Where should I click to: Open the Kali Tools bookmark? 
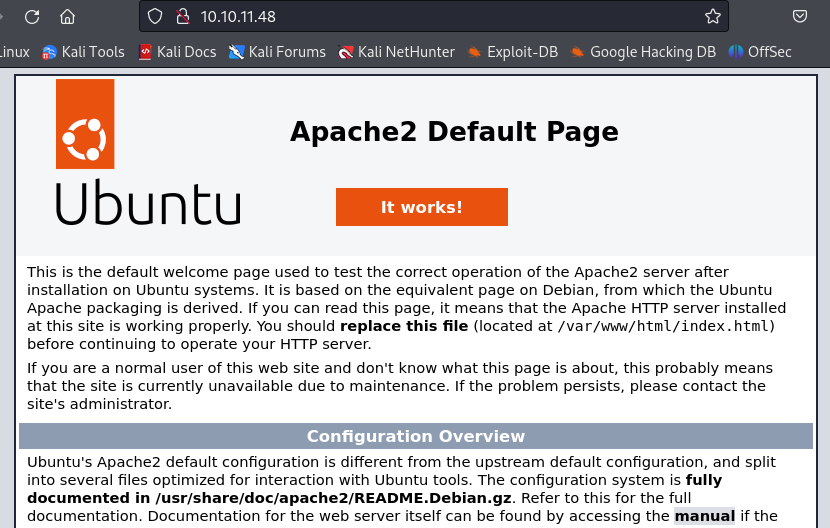83,52
